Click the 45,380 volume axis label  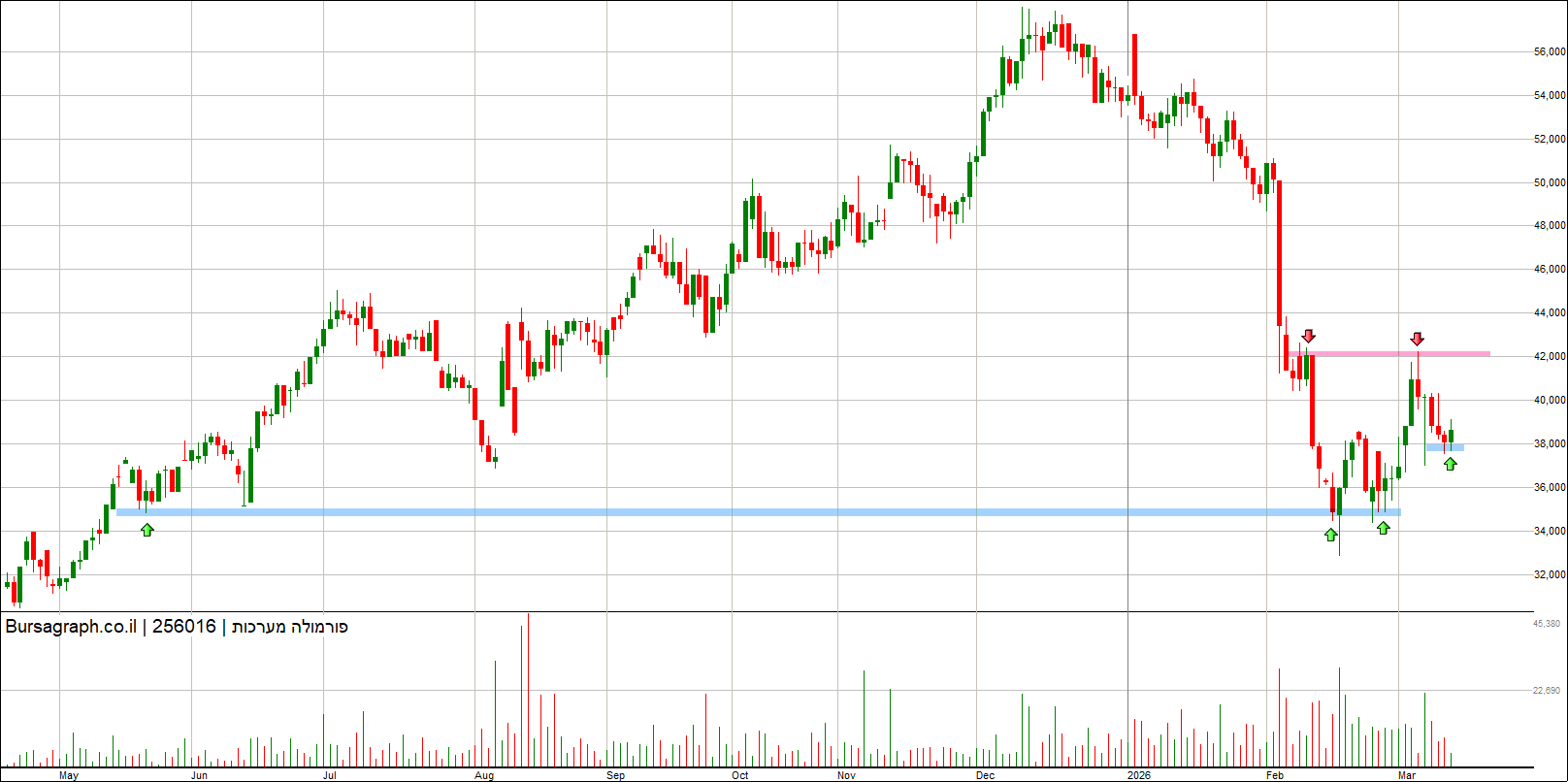pyautogui.click(x=1547, y=624)
